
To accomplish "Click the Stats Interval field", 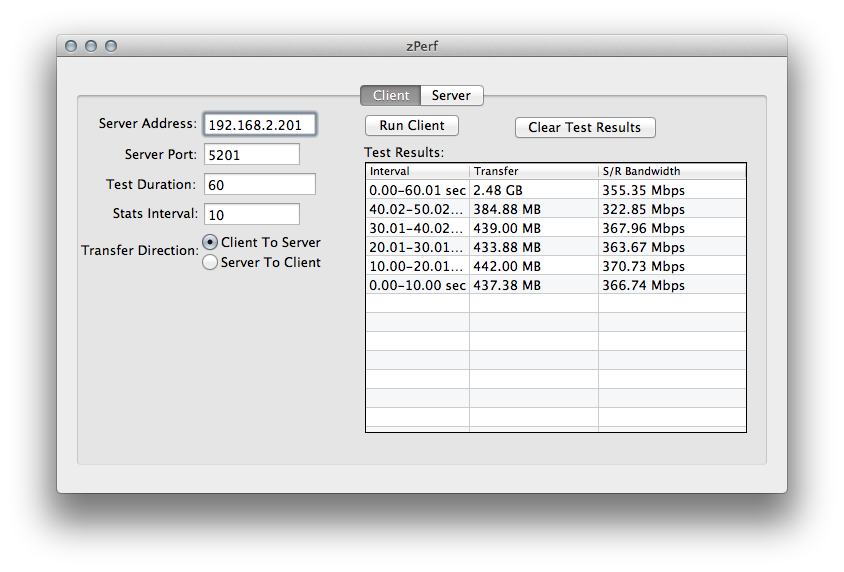I will [x=251, y=214].
